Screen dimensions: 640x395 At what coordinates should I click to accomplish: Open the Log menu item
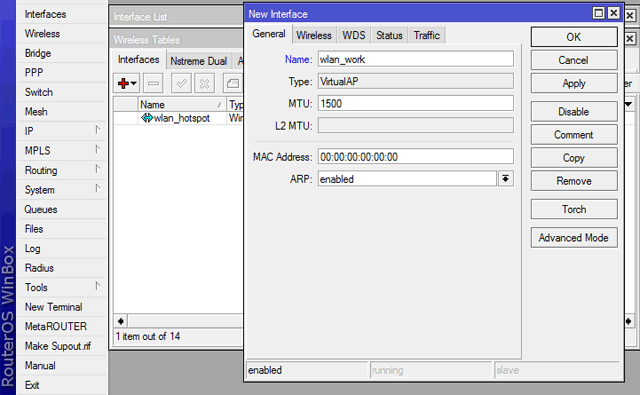click(62, 249)
